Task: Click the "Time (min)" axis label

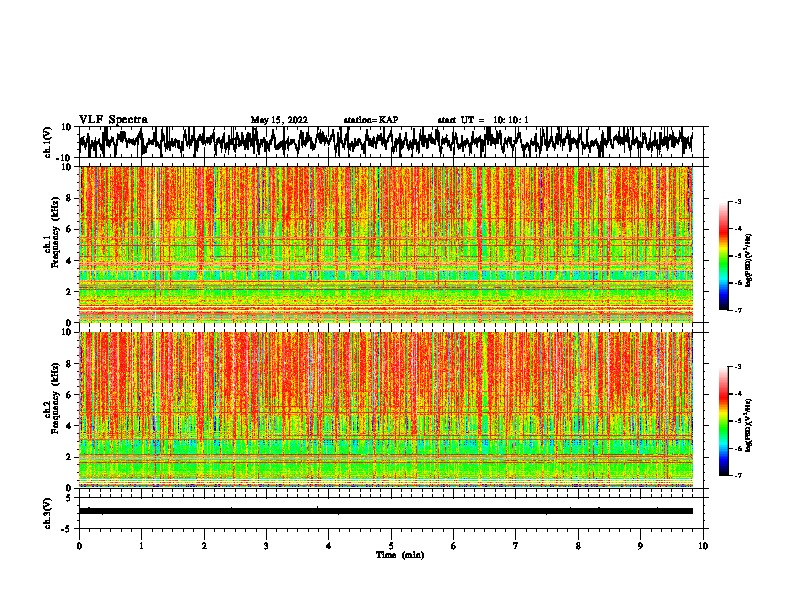Action: pyautogui.click(x=400, y=555)
